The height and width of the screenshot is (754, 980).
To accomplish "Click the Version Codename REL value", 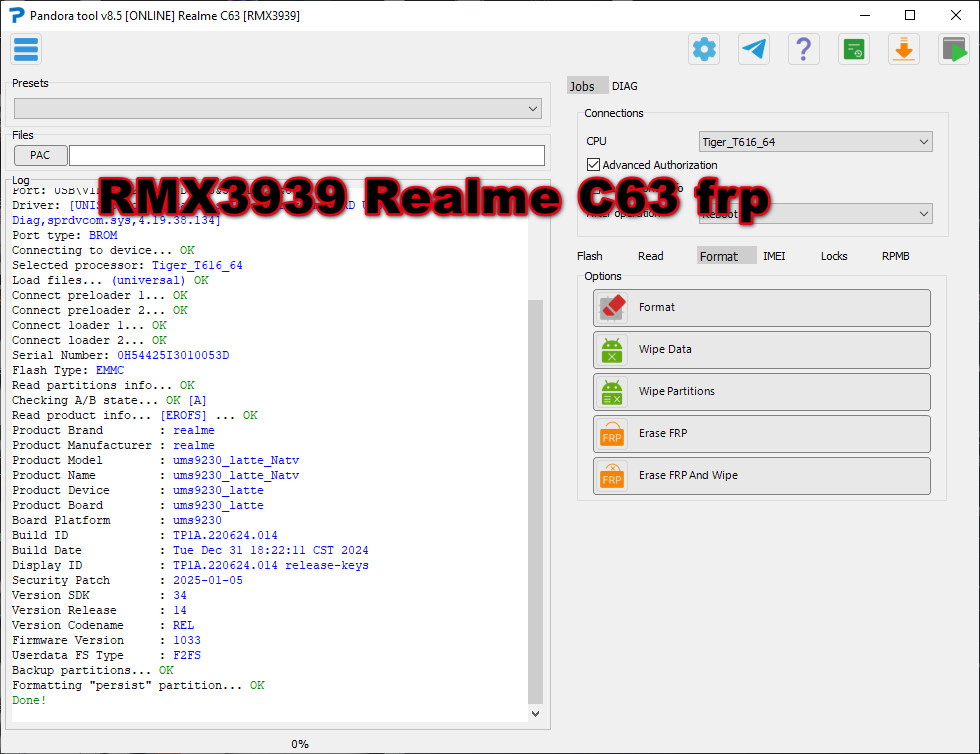I will pos(183,625).
